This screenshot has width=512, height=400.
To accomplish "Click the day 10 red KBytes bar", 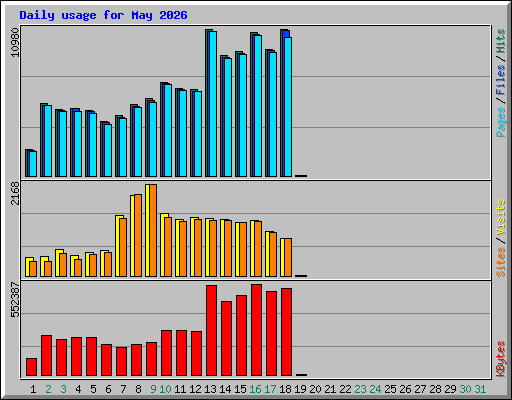I will coord(166,353).
